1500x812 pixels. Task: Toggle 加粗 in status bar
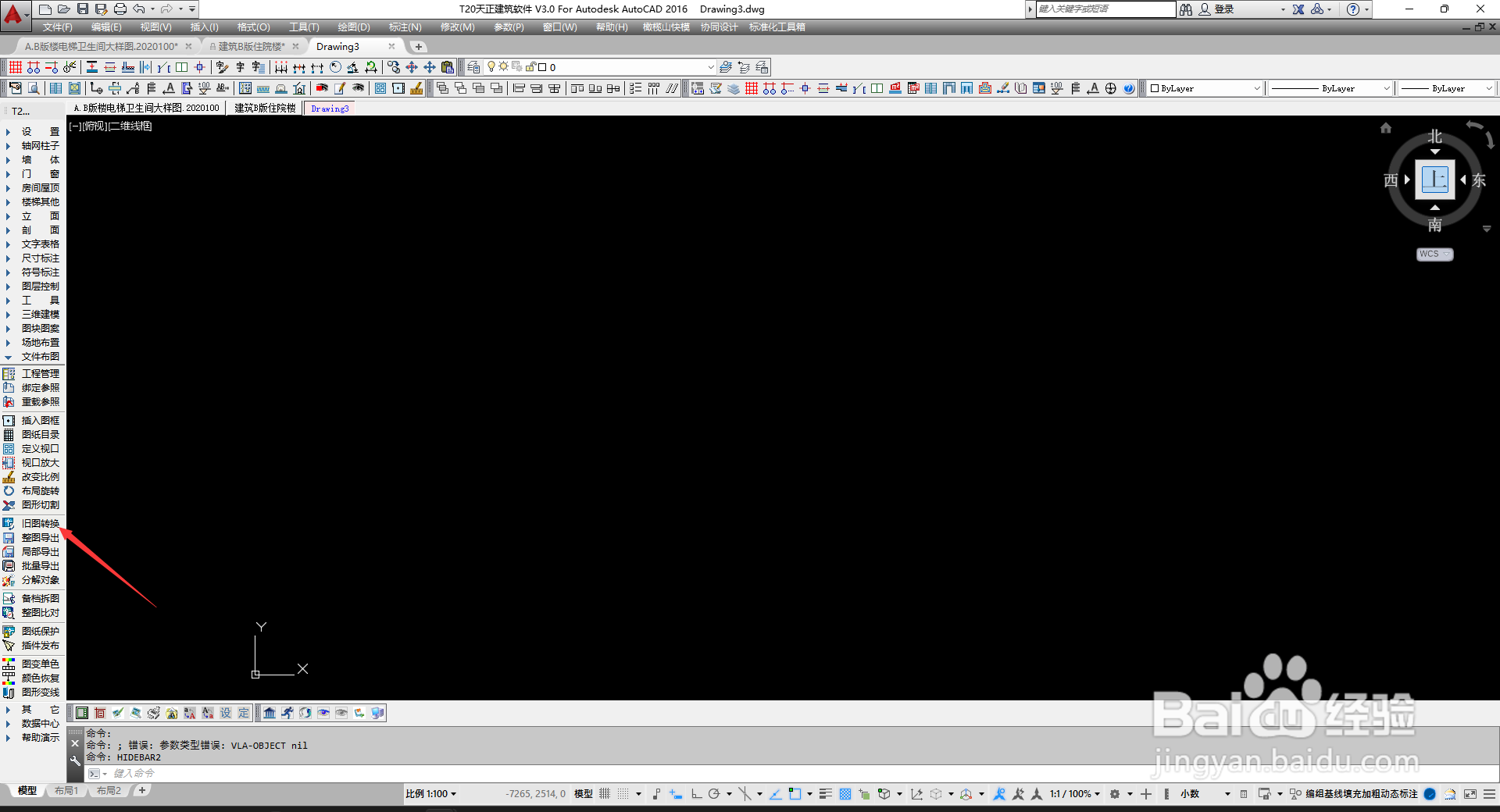tap(1371, 794)
